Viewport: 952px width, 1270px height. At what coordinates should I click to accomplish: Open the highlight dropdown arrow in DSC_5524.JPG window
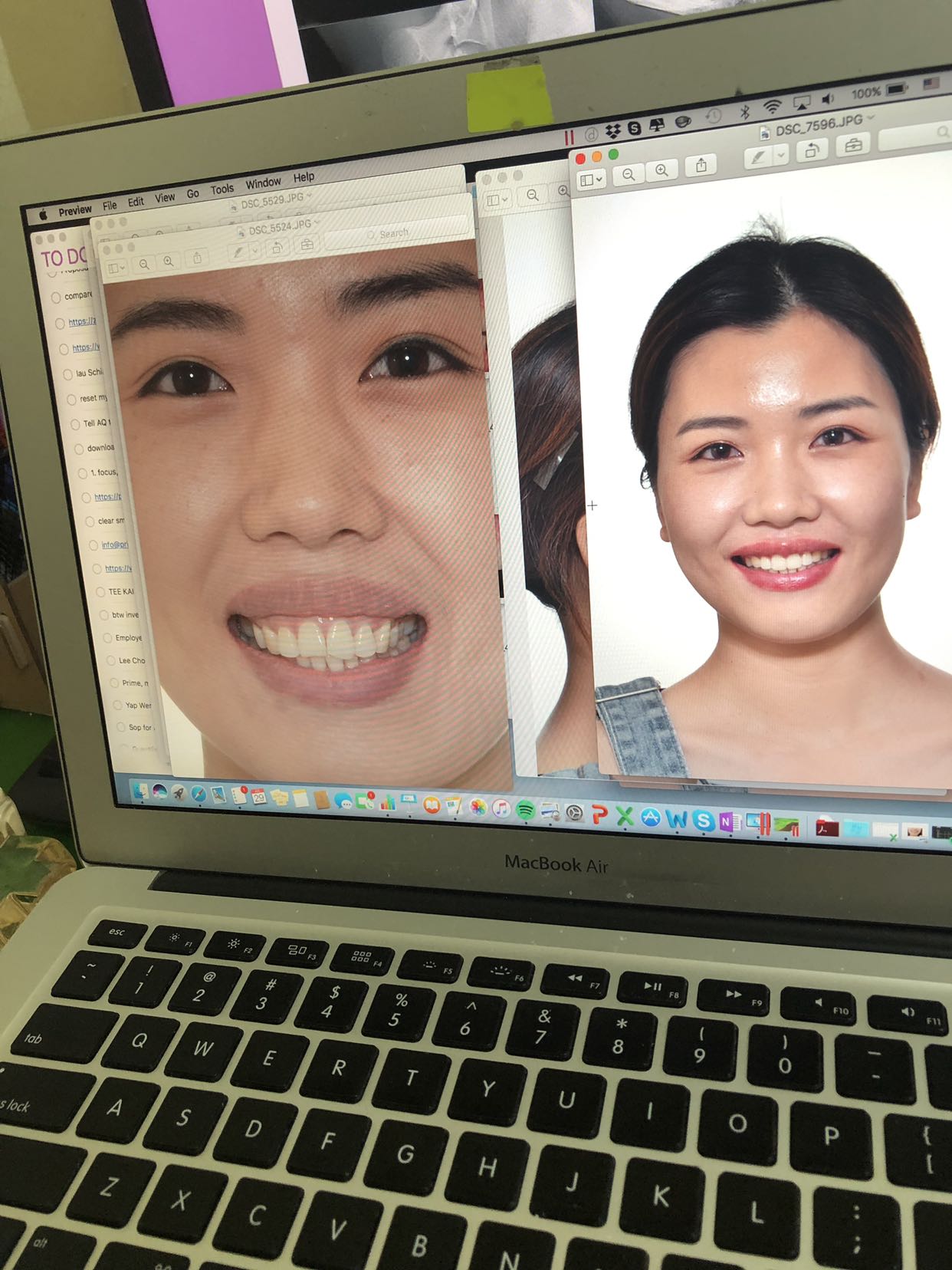pyautogui.click(x=254, y=251)
